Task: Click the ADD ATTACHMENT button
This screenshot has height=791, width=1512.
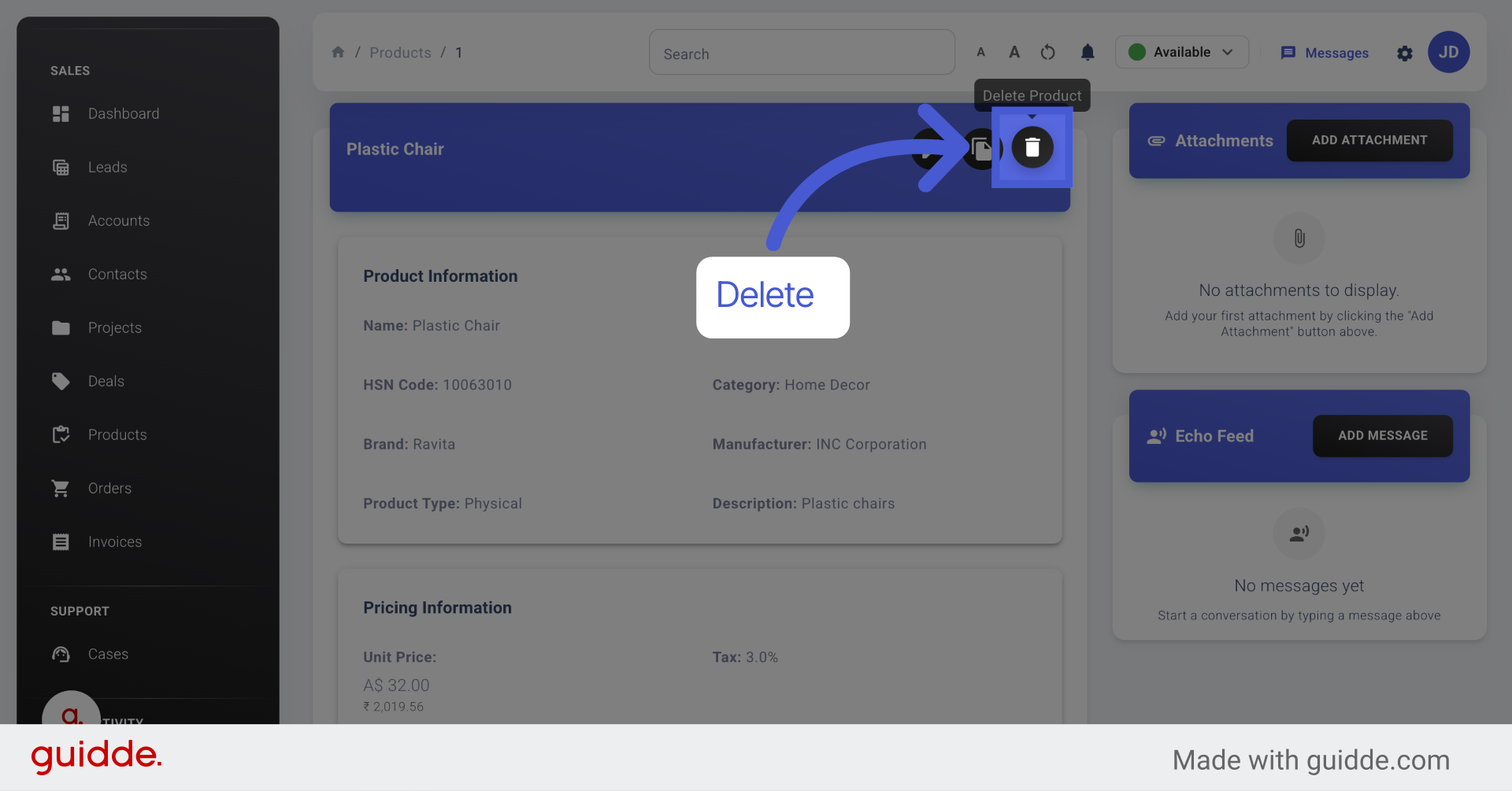Action: coord(1369,140)
